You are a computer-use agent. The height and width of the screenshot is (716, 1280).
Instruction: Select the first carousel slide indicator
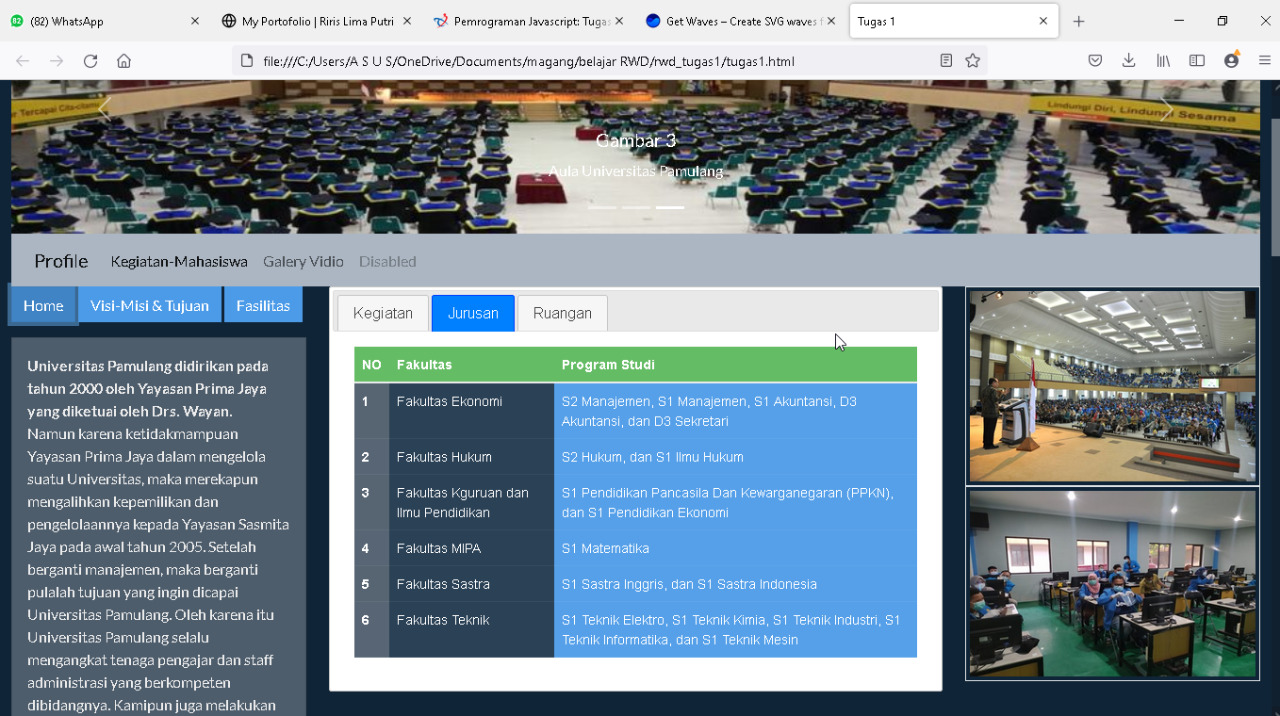click(x=602, y=207)
